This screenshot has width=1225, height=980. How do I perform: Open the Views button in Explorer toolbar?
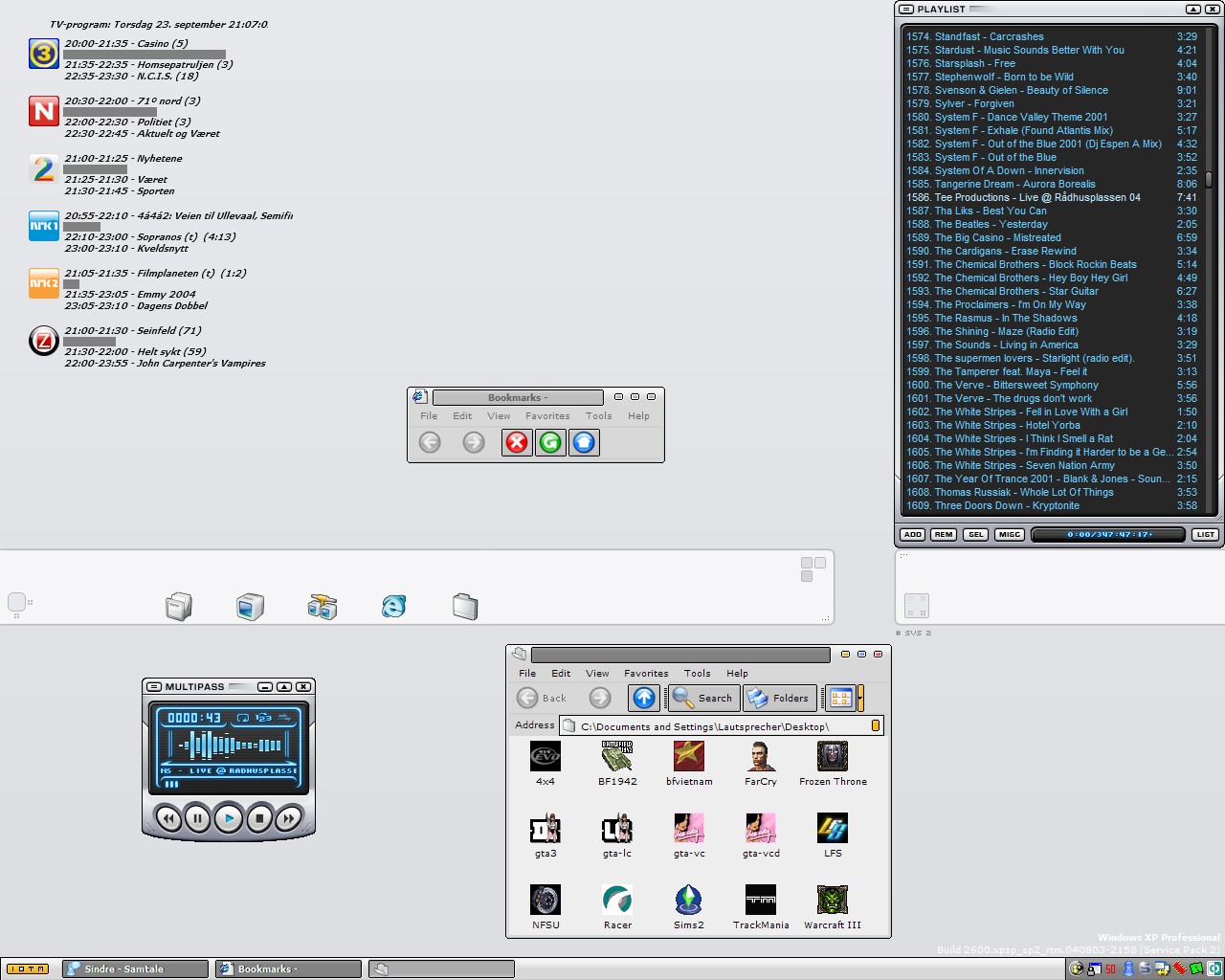click(840, 698)
